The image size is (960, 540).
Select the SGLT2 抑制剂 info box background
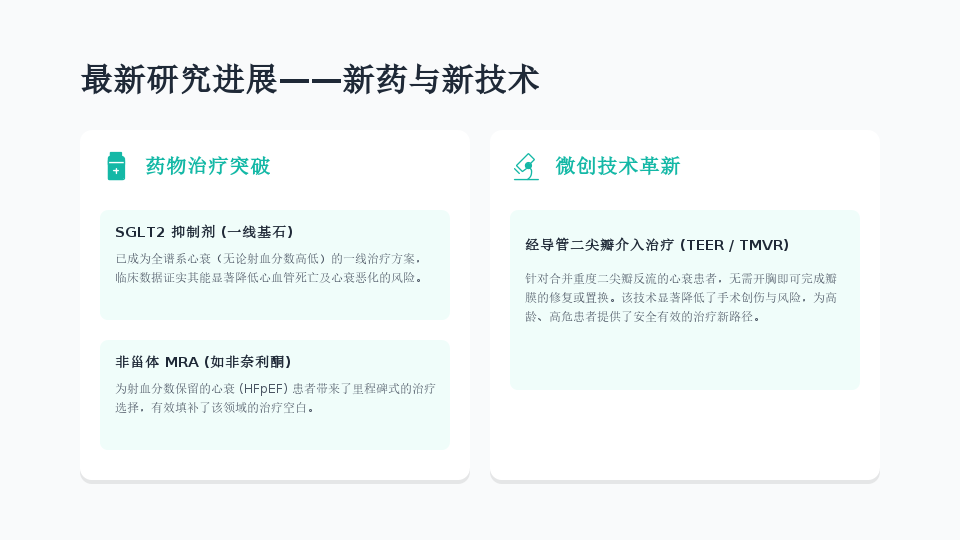click(275, 302)
